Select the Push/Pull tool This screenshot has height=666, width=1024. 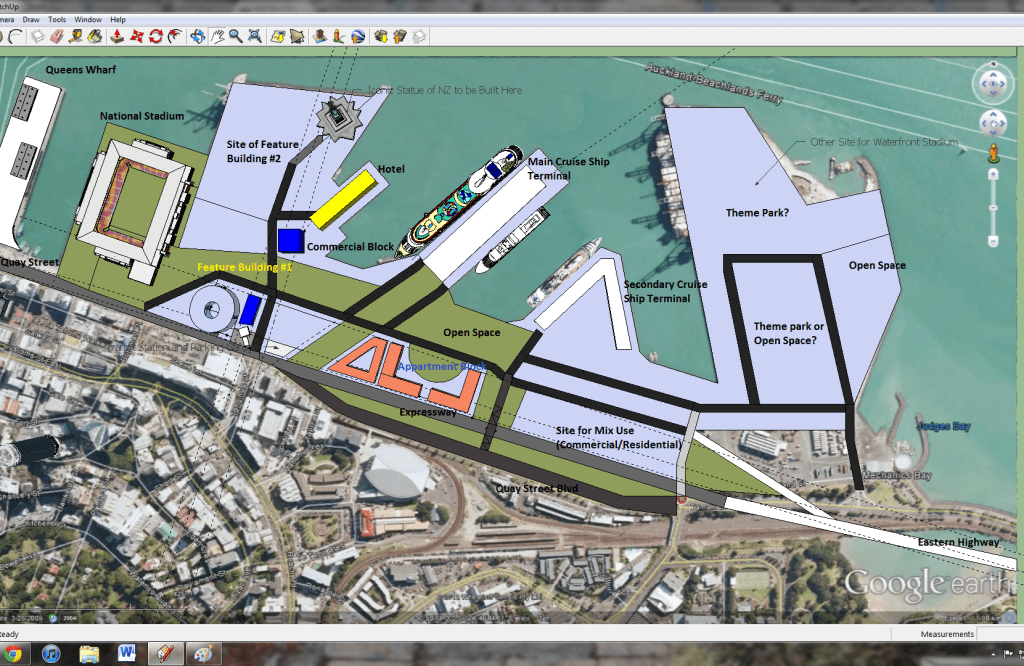coord(118,37)
